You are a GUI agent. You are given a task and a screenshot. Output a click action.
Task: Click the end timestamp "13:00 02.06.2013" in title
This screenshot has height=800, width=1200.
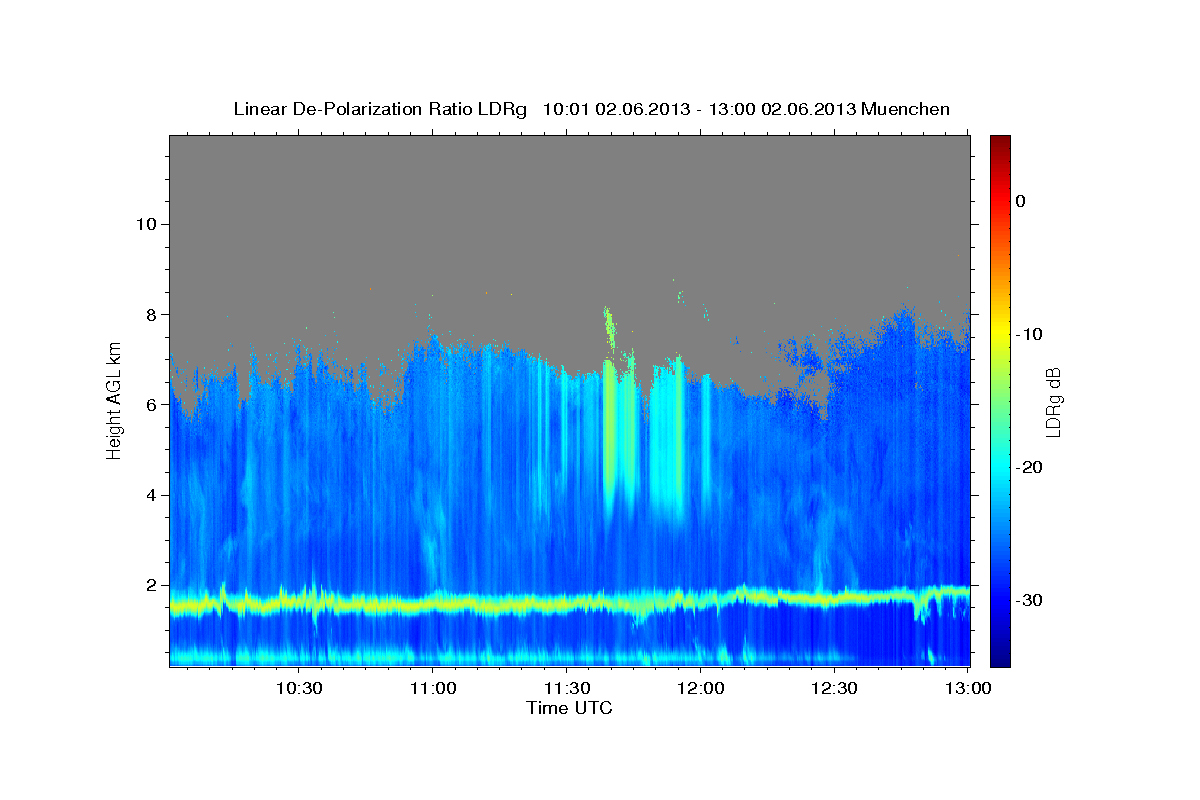(782, 109)
